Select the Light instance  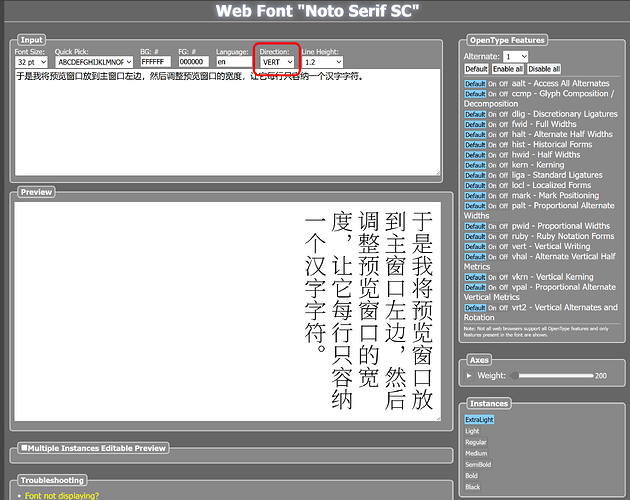472,431
